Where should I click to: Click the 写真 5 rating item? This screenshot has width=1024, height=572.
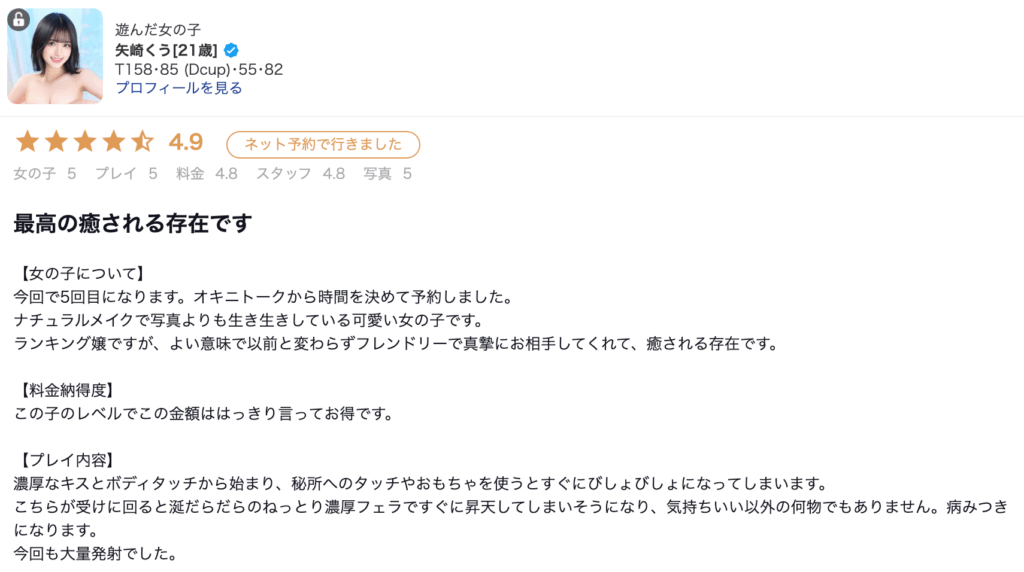pyautogui.click(x=387, y=173)
